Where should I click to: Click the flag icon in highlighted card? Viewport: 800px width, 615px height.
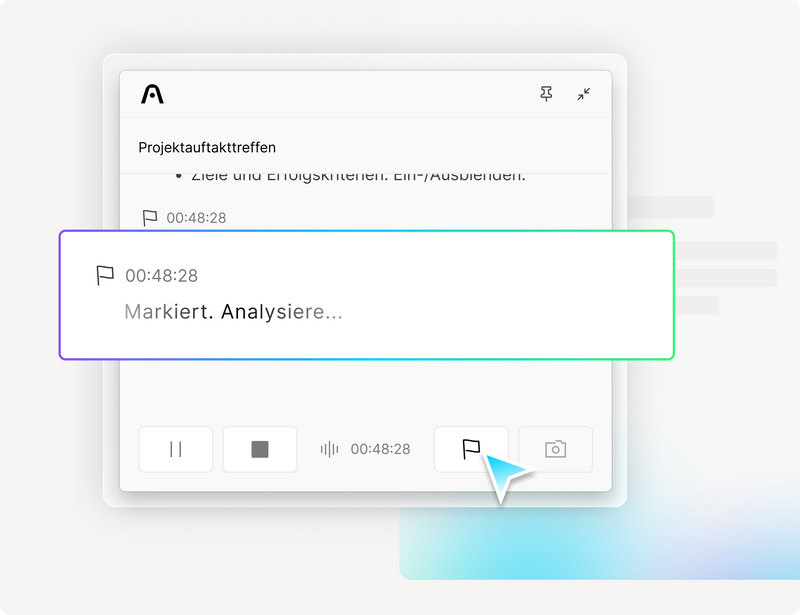click(x=105, y=276)
